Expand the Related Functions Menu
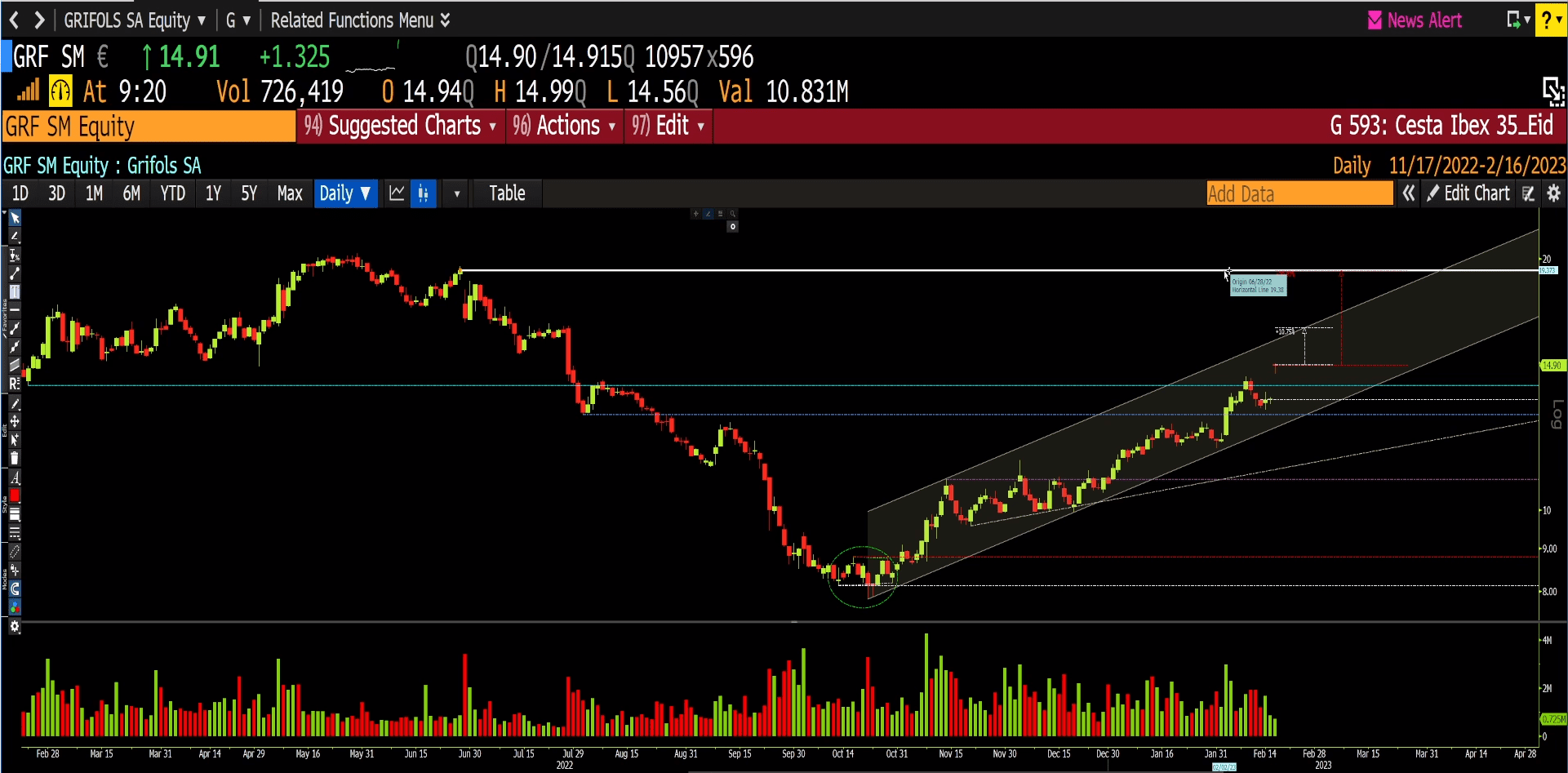Viewport: 1568px width, 773px height. pos(360,20)
